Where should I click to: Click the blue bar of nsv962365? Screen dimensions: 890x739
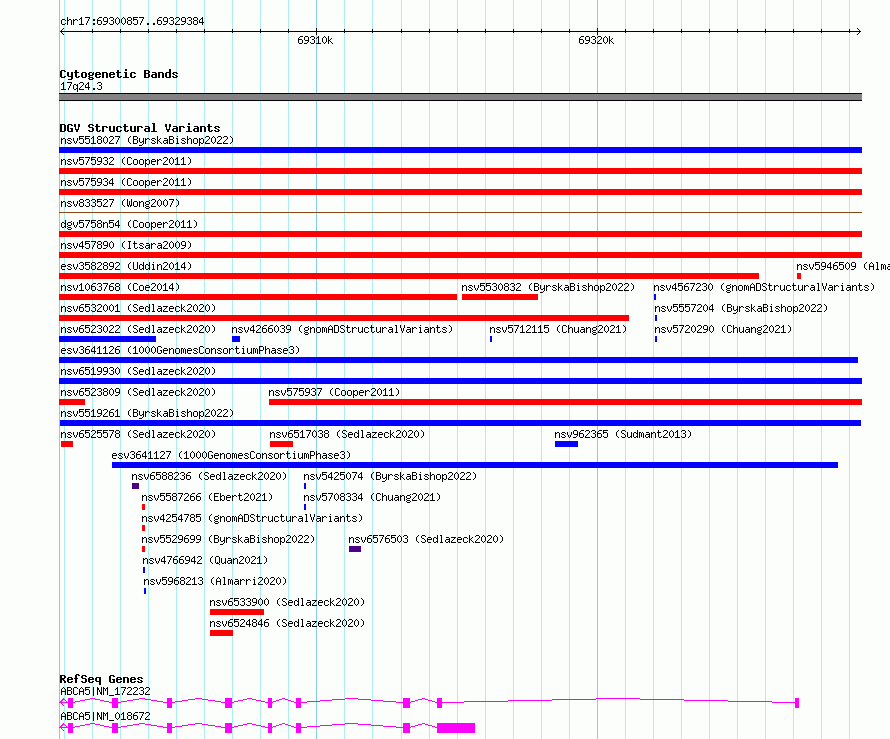566,444
